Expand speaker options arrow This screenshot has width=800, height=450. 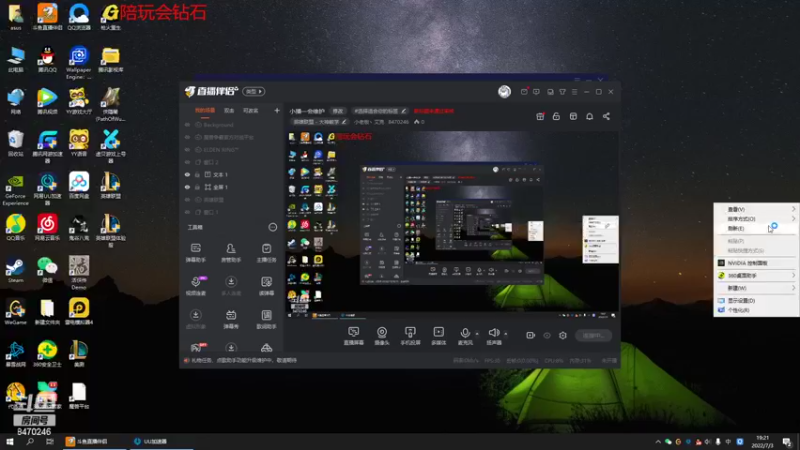click(506, 334)
